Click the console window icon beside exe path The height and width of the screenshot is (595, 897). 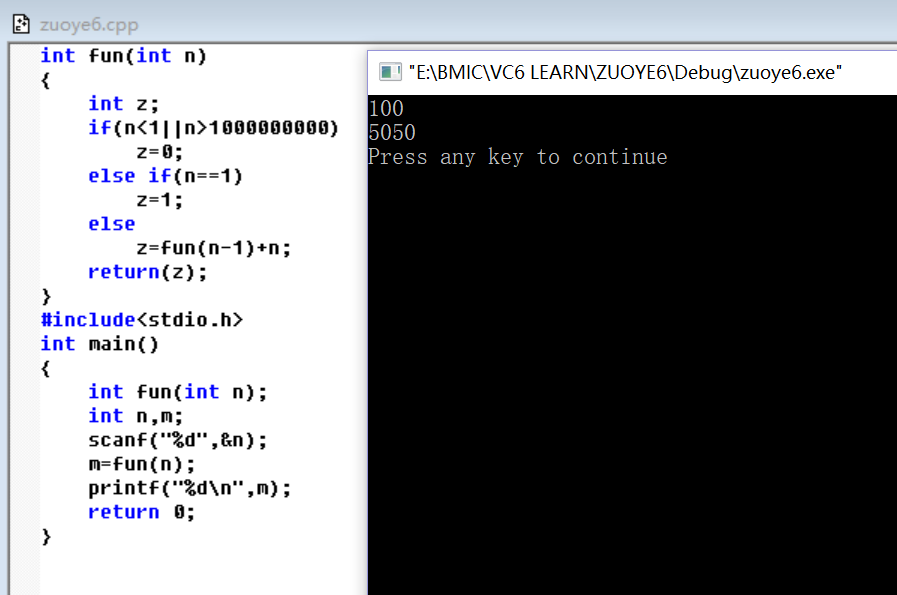(x=389, y=72)
